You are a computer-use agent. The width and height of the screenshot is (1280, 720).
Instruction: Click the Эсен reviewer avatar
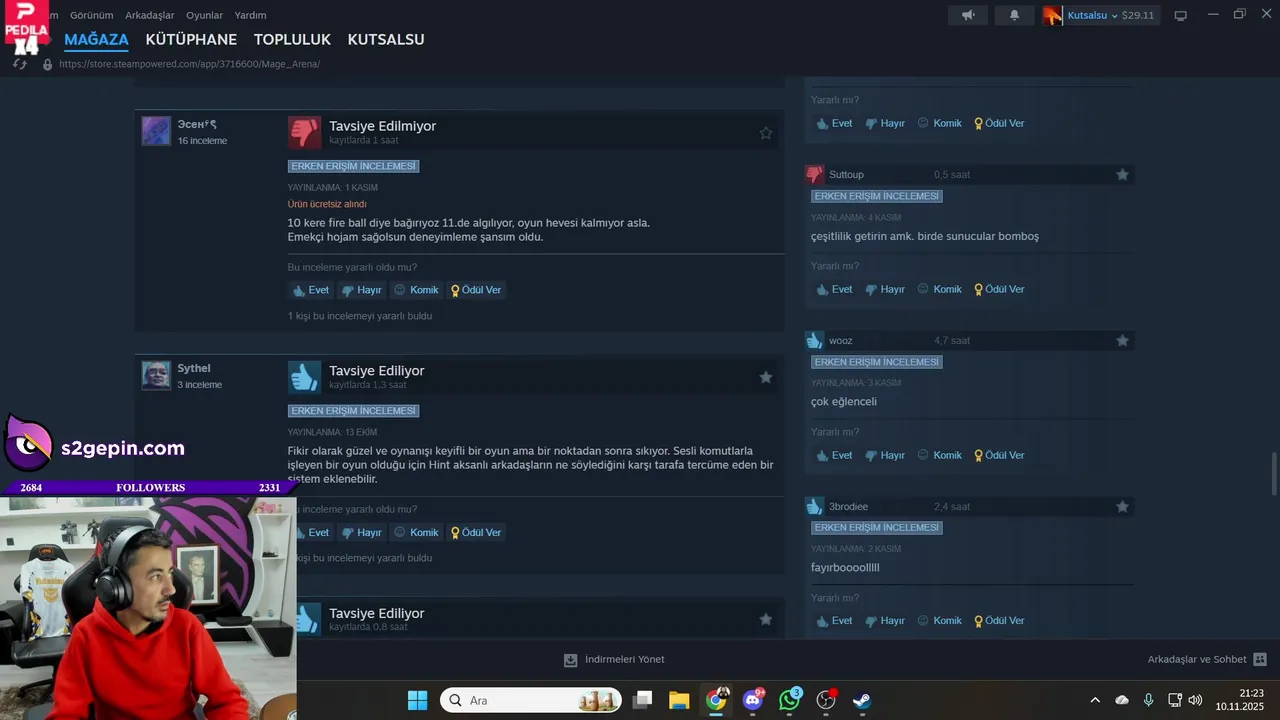click(x=156, y=131)
